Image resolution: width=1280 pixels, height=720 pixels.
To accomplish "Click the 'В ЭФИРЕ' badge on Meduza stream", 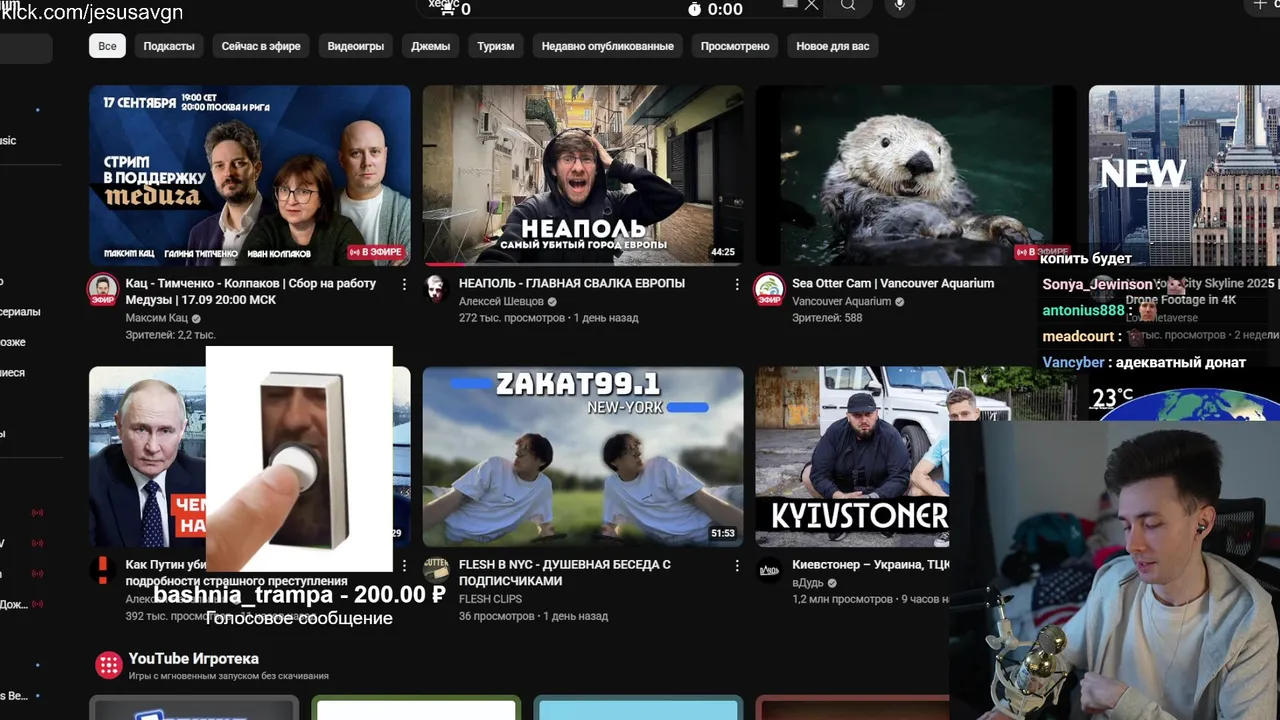I will pos(375,252).
